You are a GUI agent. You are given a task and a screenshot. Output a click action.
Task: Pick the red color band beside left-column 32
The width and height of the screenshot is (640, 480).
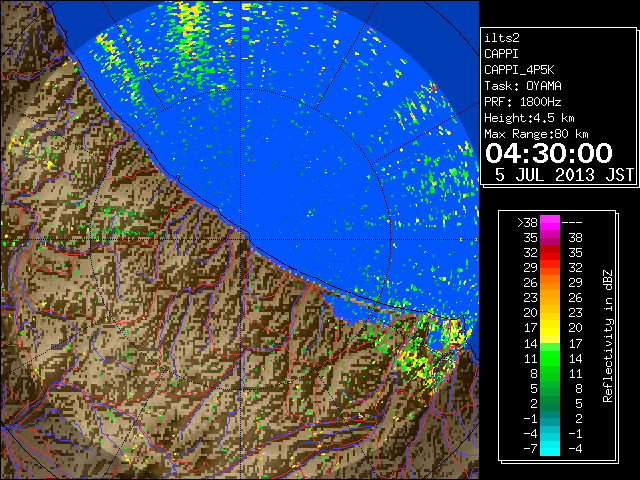point(550,253)
